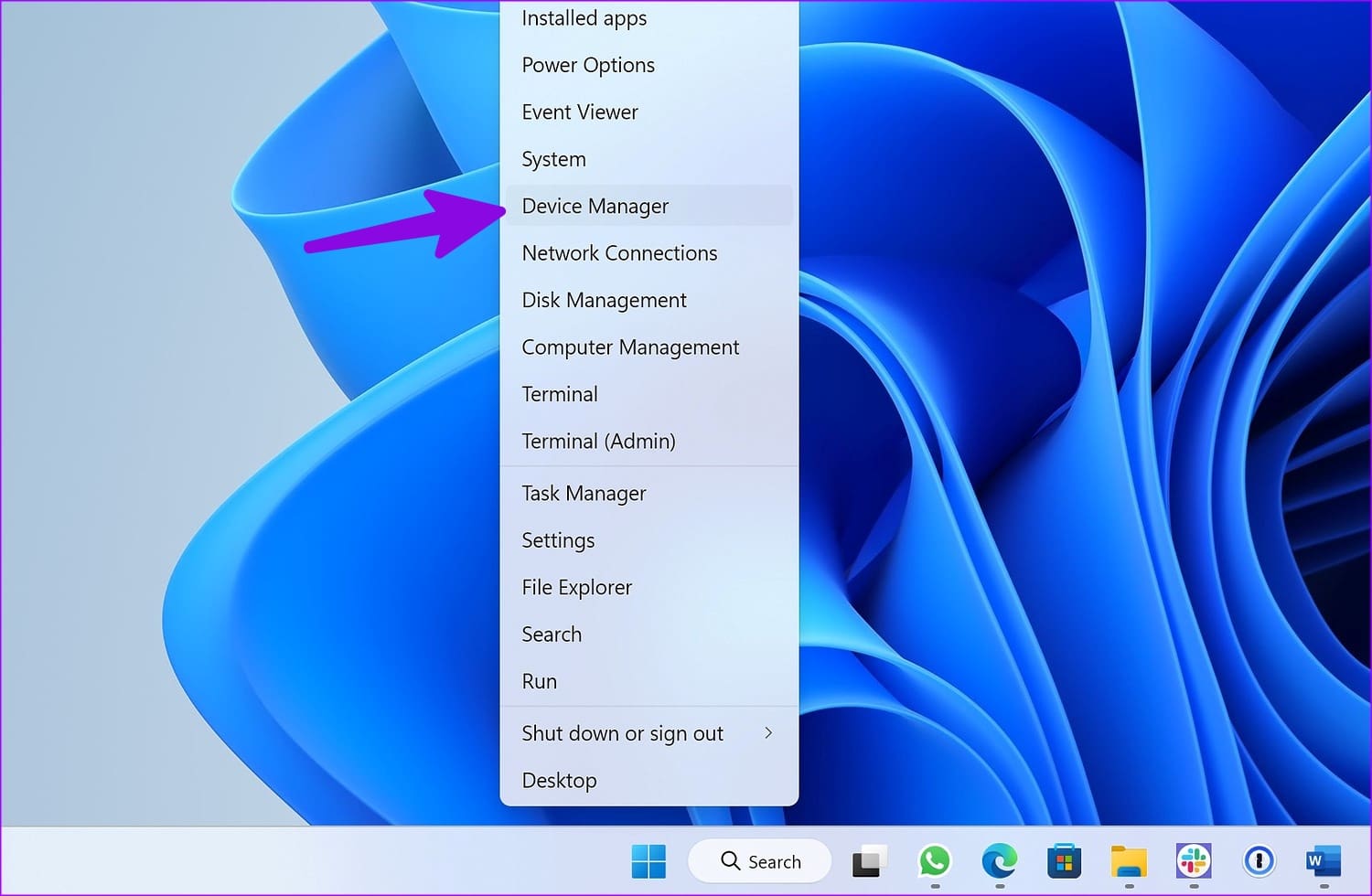Open Settings from the menu

click(558, 540)
